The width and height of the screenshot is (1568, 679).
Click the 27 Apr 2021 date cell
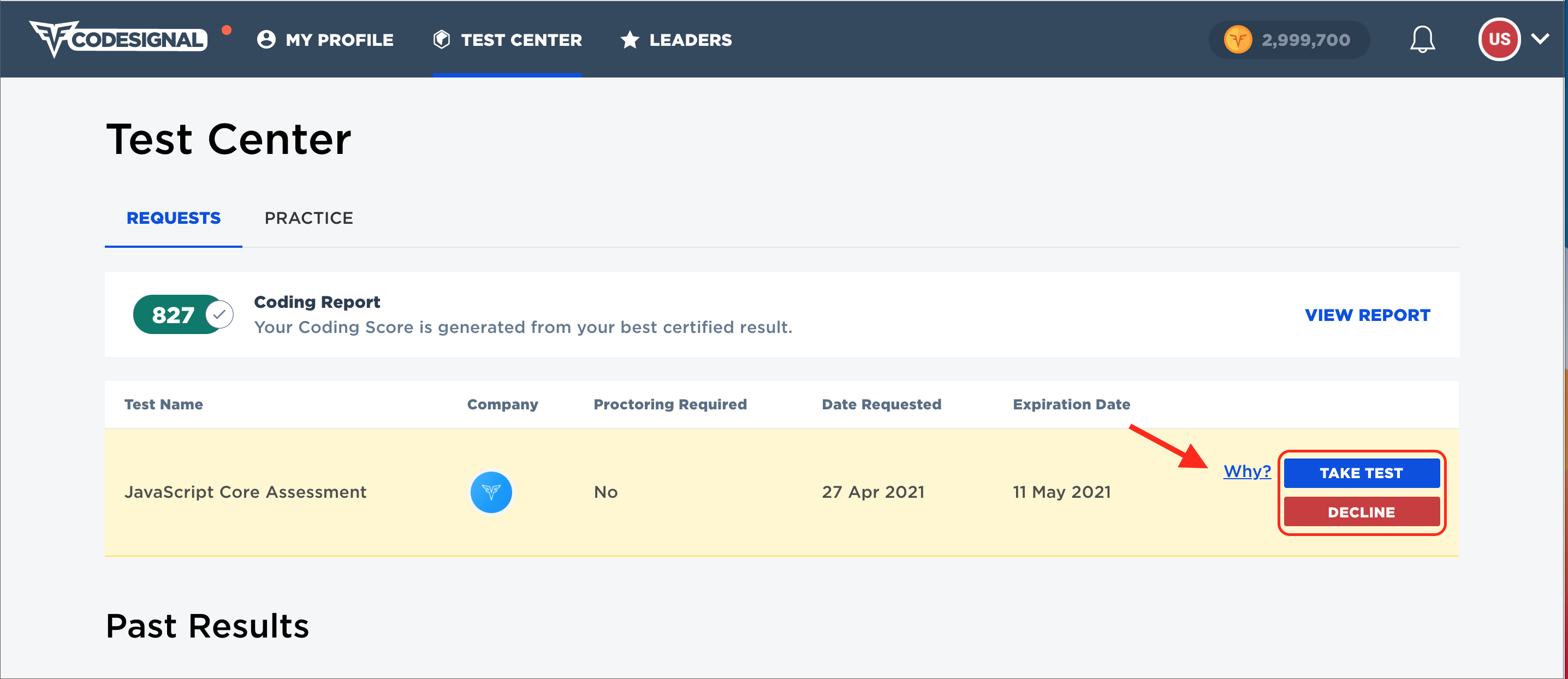873,492
